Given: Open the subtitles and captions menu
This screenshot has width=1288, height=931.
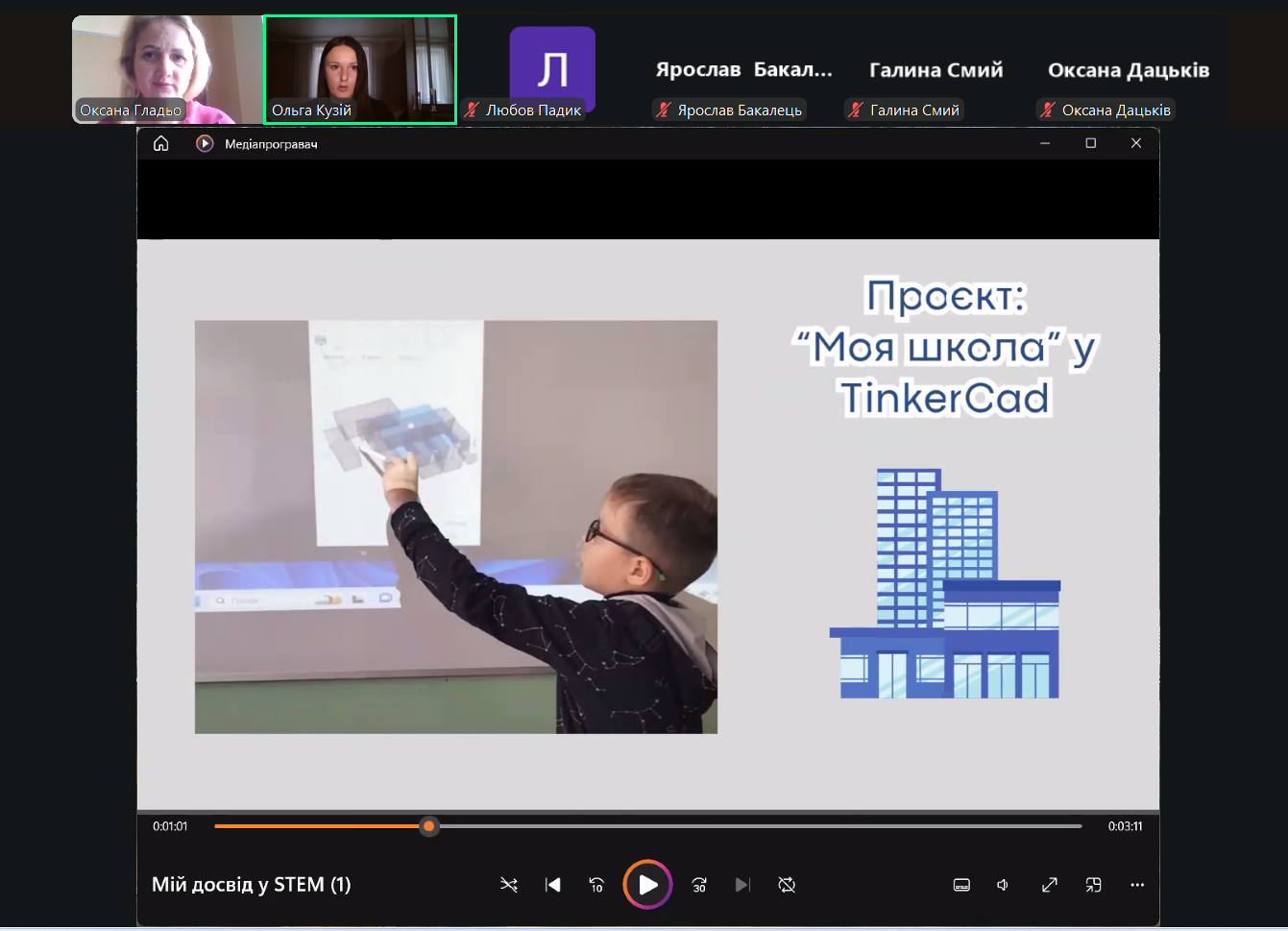Looking at the screenshot, I should (x=961, y=885).
